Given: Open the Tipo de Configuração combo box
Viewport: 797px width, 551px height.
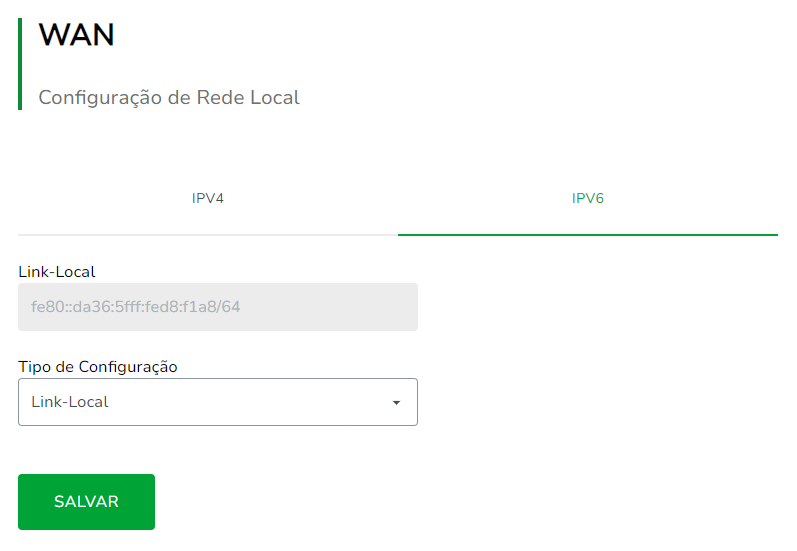Looking at the screenshot, I should coord(217,402).
